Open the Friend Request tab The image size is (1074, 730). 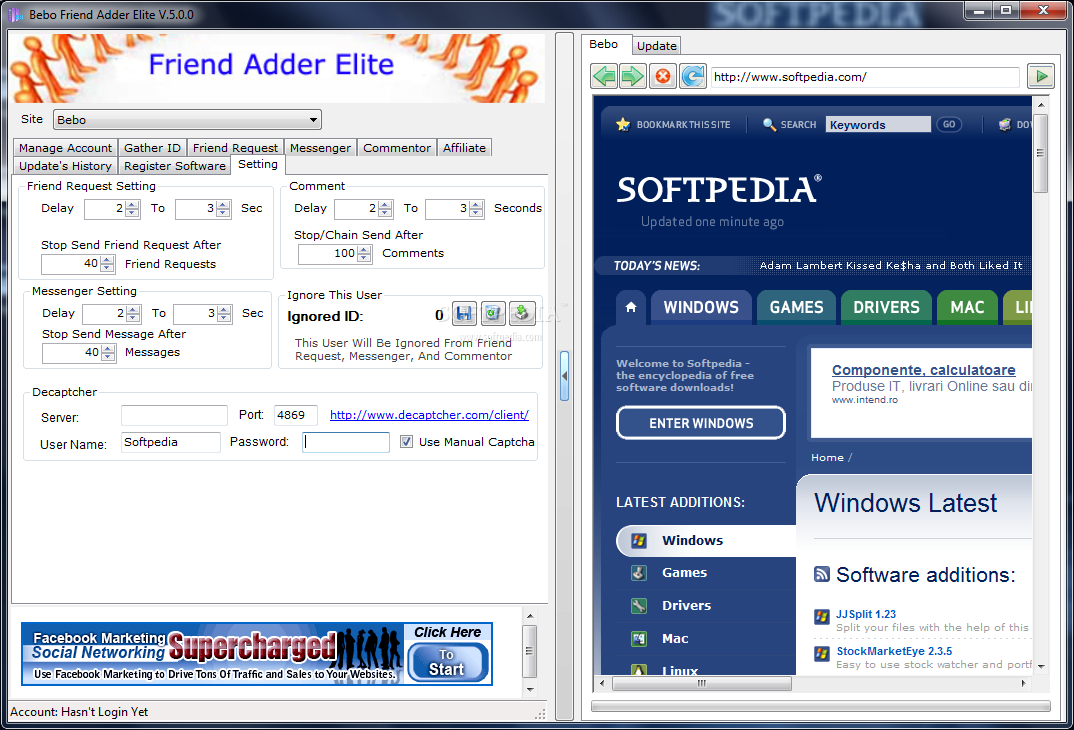[x=235, y=148]
